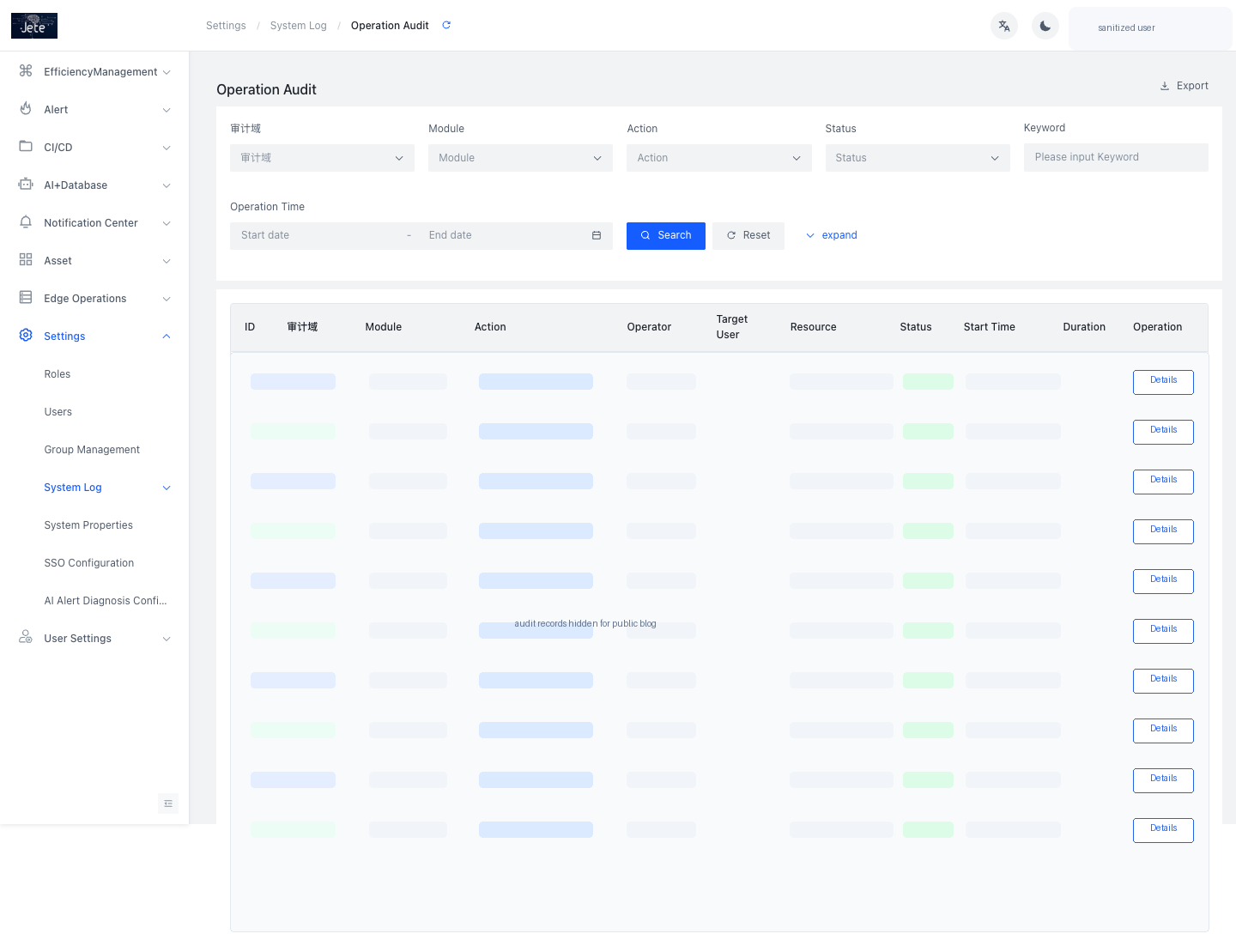Collapse the sidebar with fold icon
The width and height of the screenshot is (1236, 952).
[x=168, y=803]
